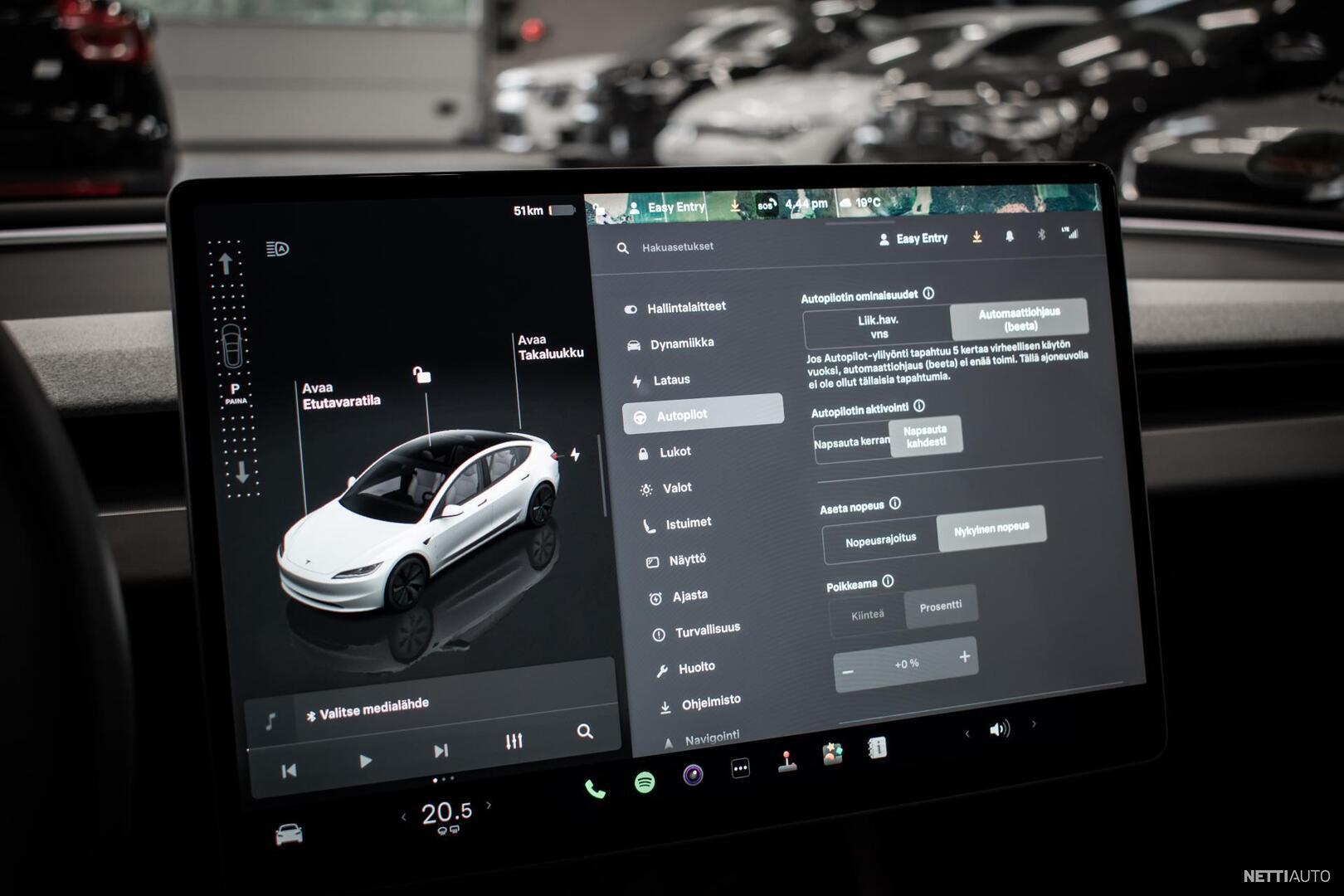Choose Nopeusrajoitus speed setting
The image size is (1344, 896).
coord(880,541)
